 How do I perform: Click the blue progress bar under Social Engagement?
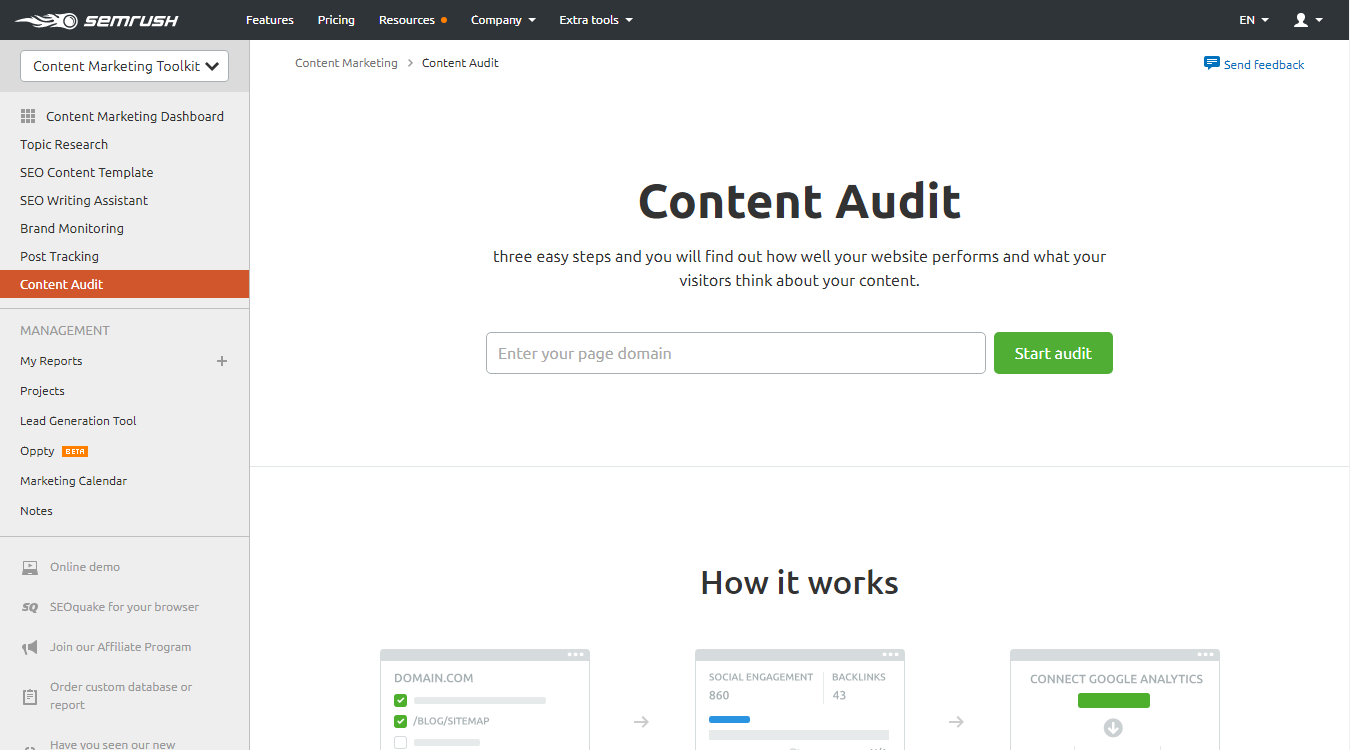point(729,719)
